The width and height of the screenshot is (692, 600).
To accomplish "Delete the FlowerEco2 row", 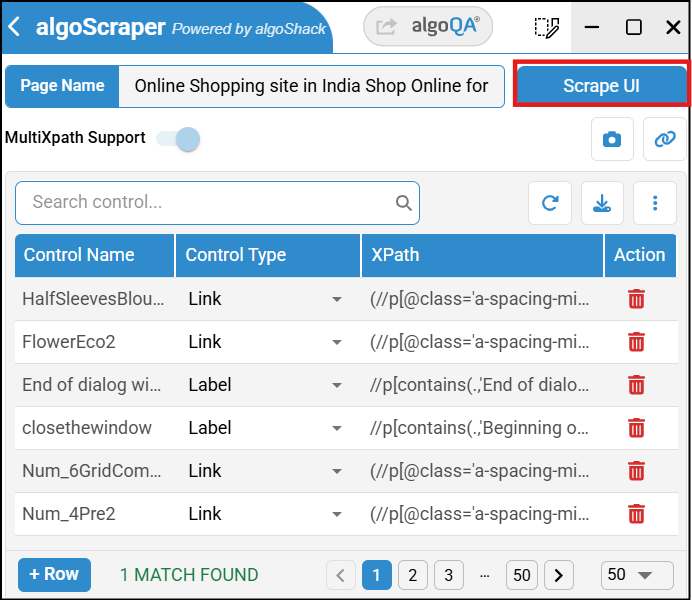I will pos(636,342).
